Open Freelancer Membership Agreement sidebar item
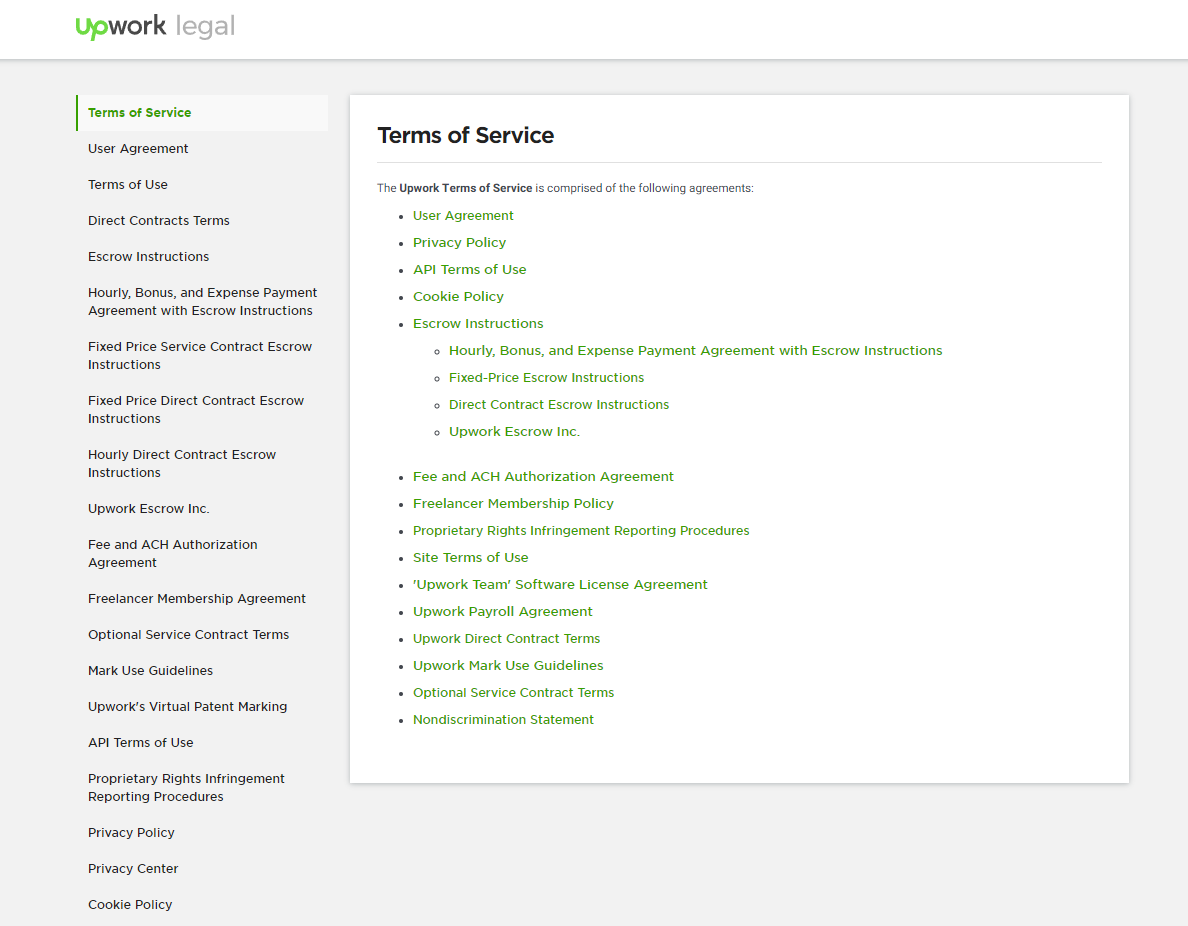 (x=197, y=599)
